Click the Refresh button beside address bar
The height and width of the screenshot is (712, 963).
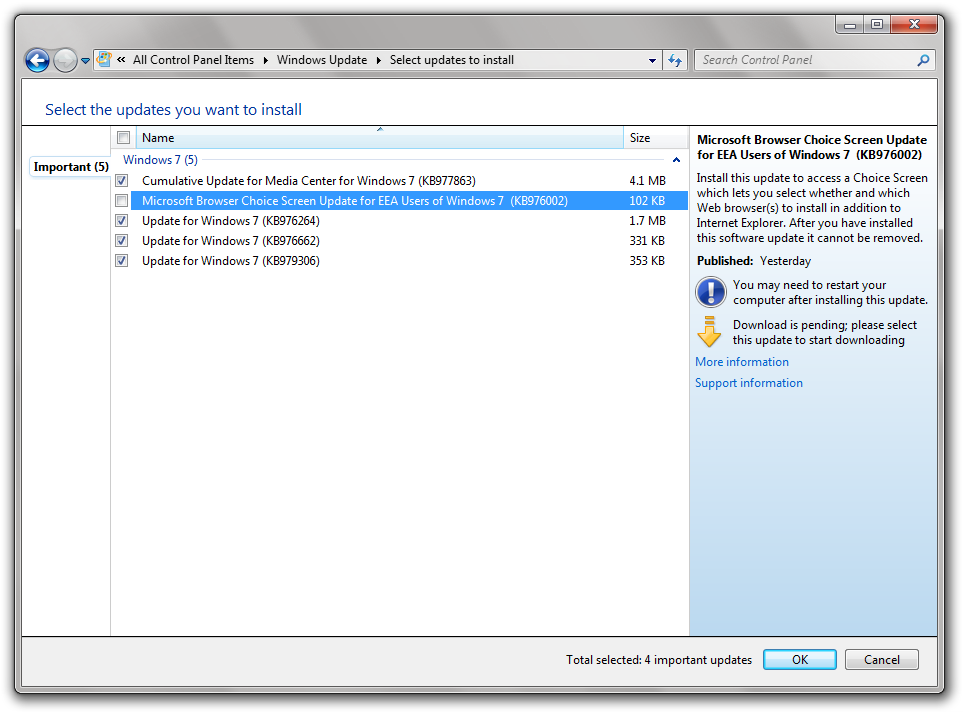pyautogui.click(x=675, y=60)
